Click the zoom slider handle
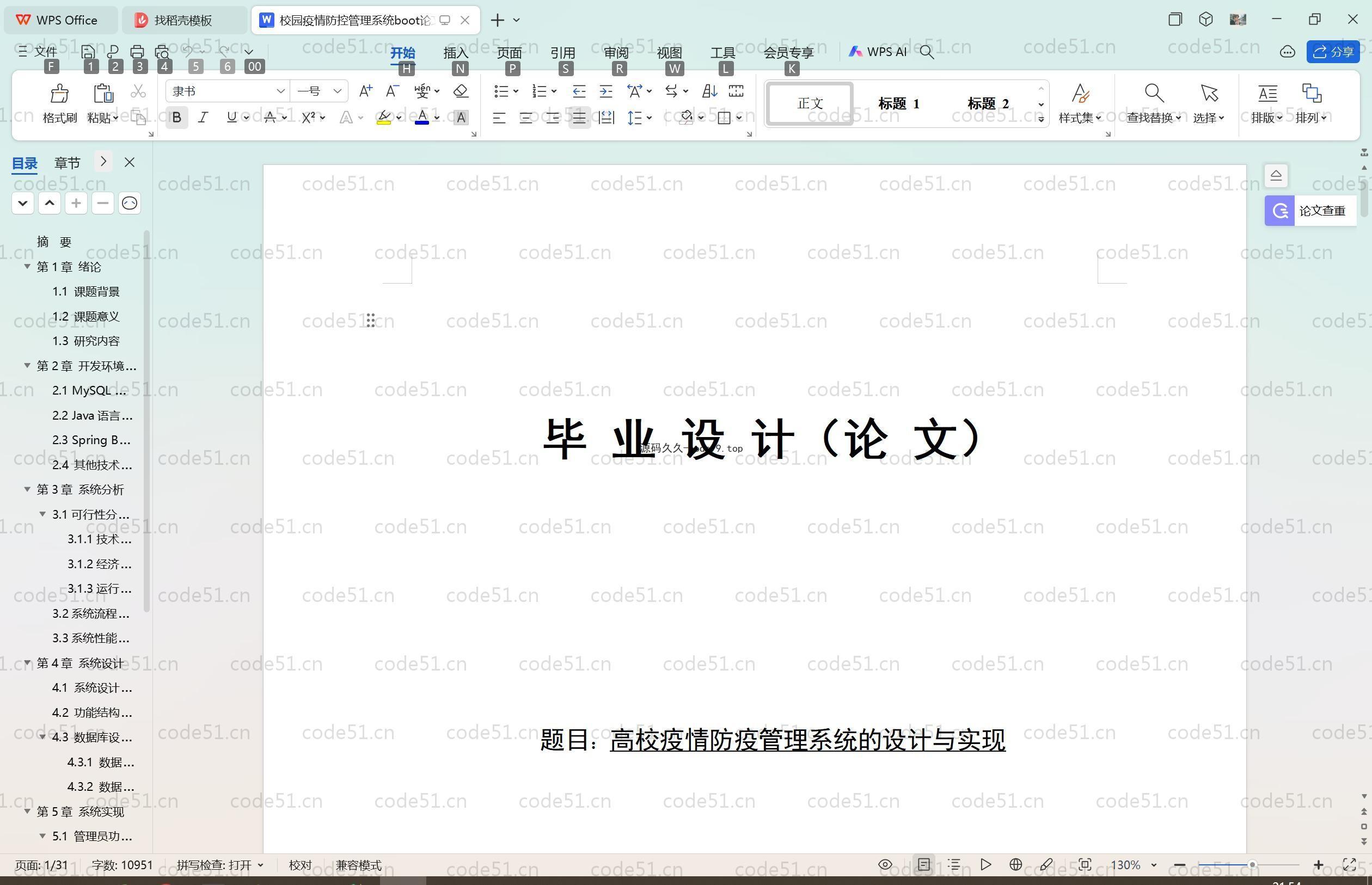 click(x=1252, y=864)
